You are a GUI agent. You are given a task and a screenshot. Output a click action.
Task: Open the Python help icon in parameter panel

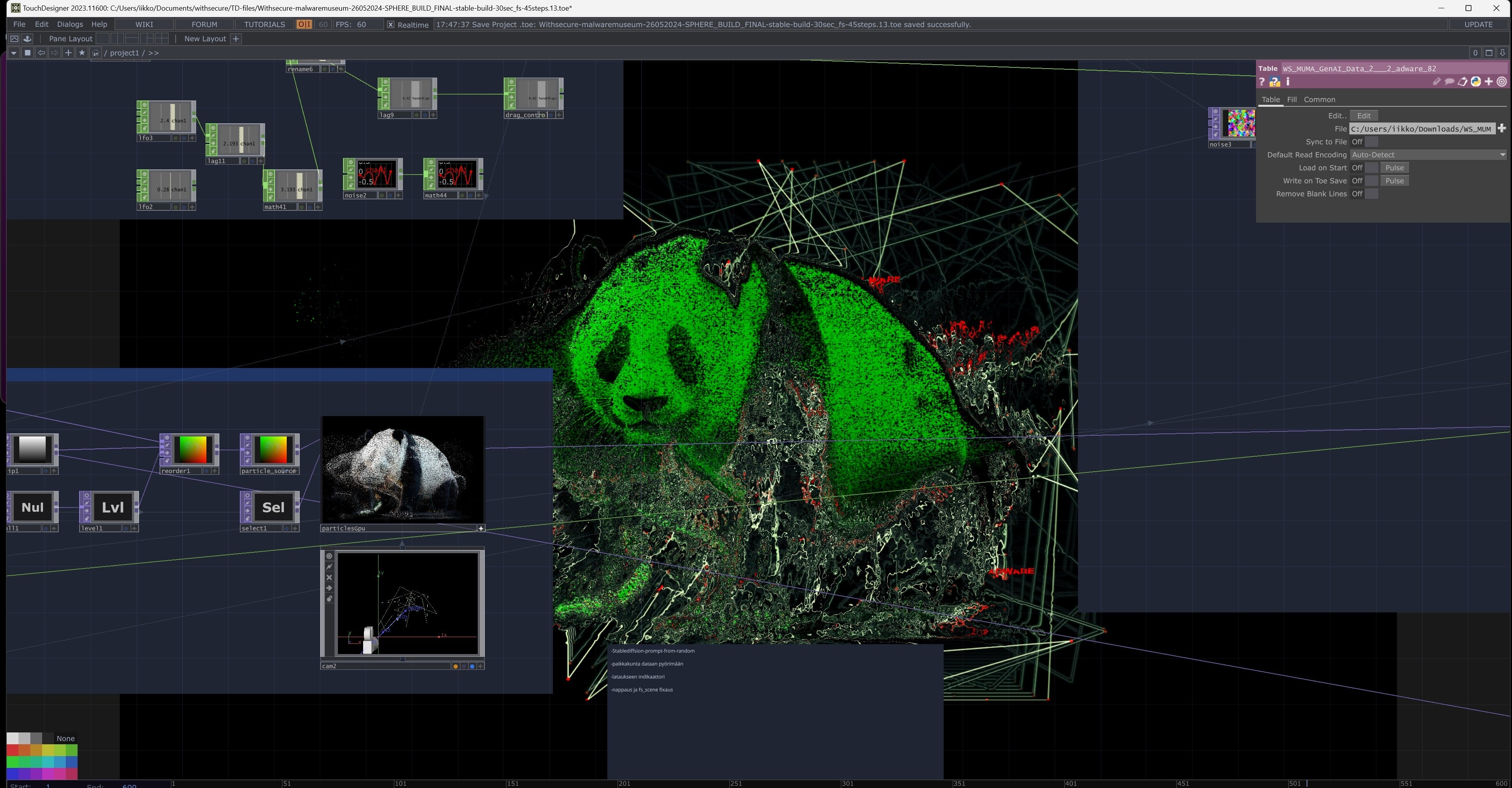1274,82
